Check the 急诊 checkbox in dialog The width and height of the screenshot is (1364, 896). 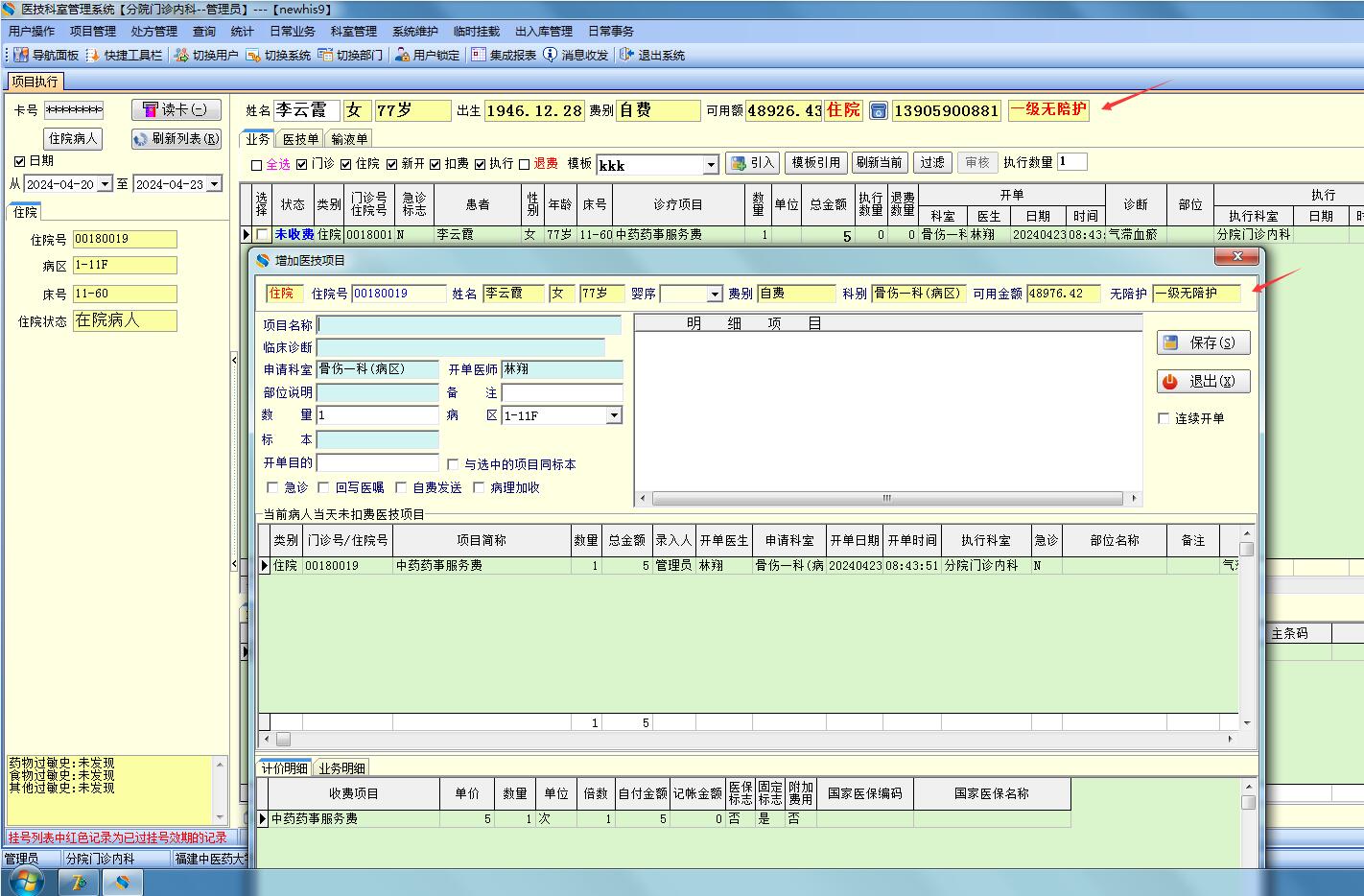tap(272, 487)
